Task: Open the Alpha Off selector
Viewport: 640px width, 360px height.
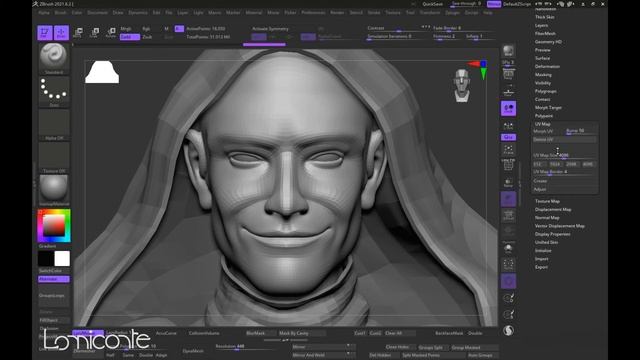Action: click(x=54, y=125)
